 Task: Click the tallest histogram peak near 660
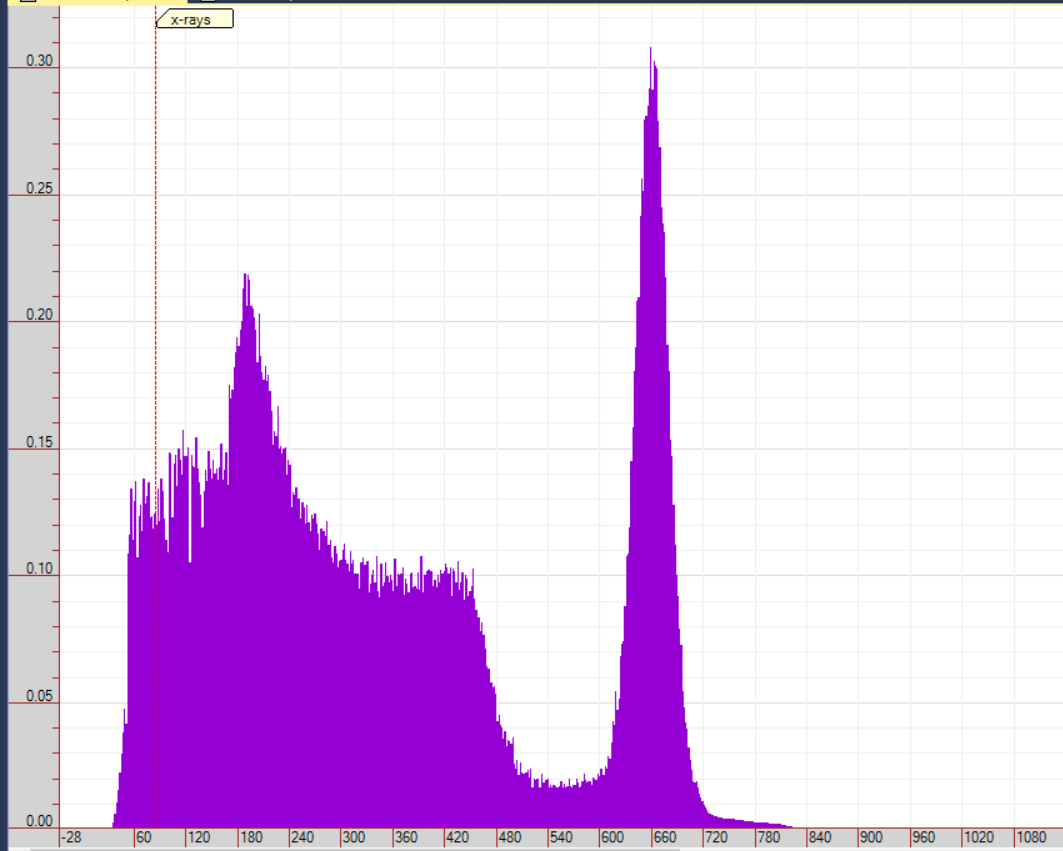click(x=651, y=60)
